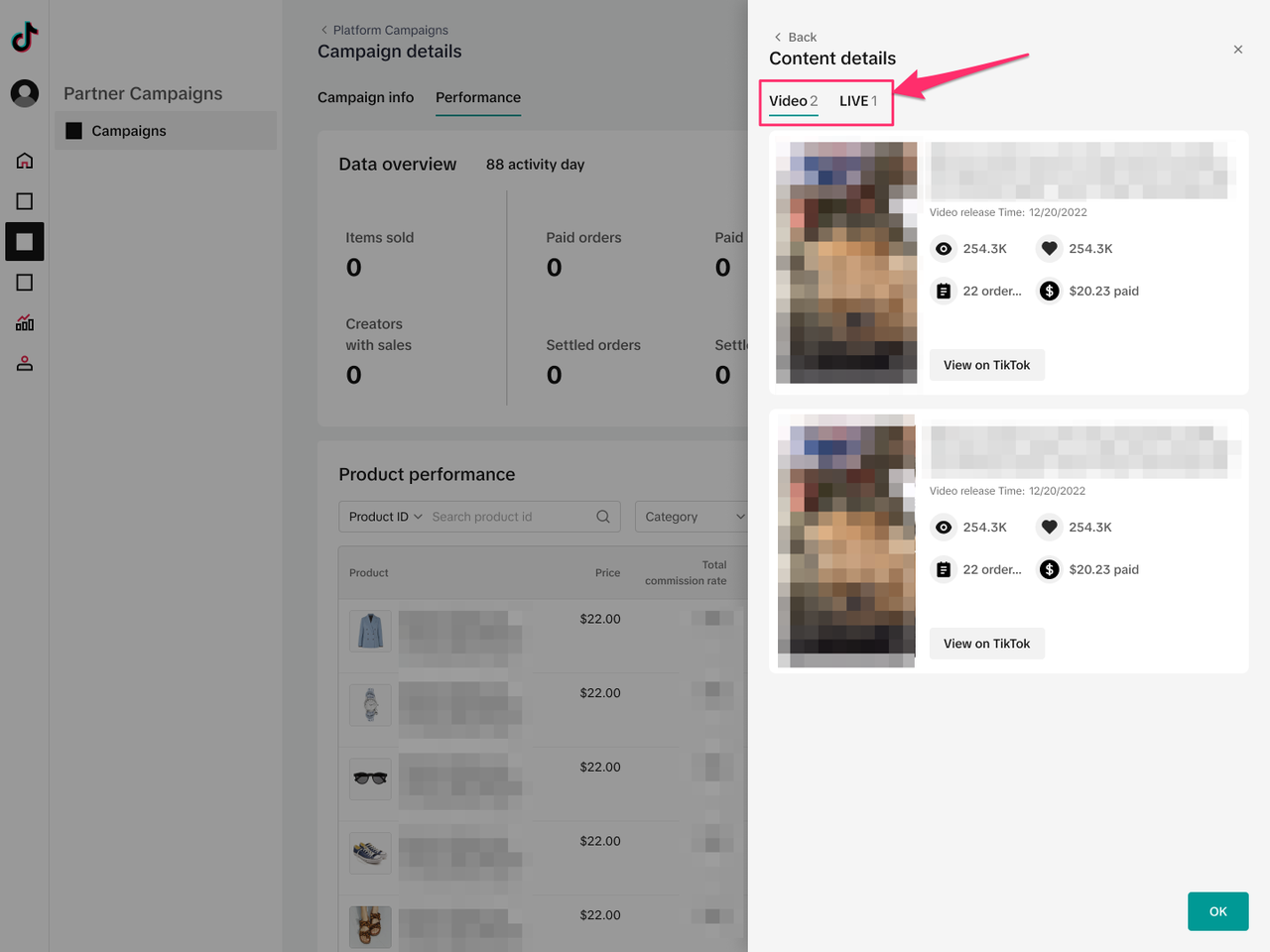Open the Category dropdown filter

coord(694,517)
